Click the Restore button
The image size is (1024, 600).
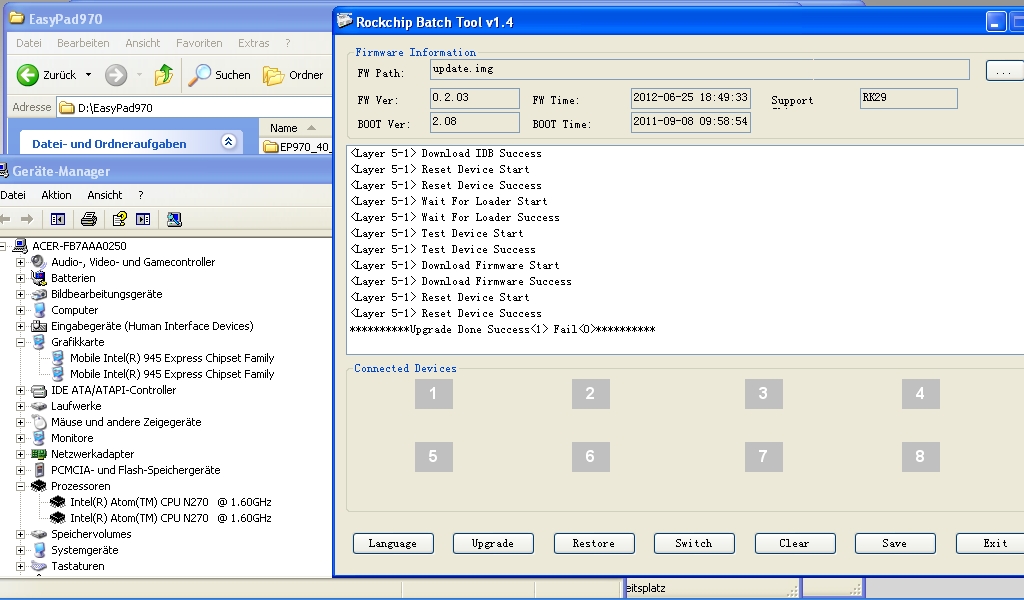pyautogui.click(x=594, y=543)
